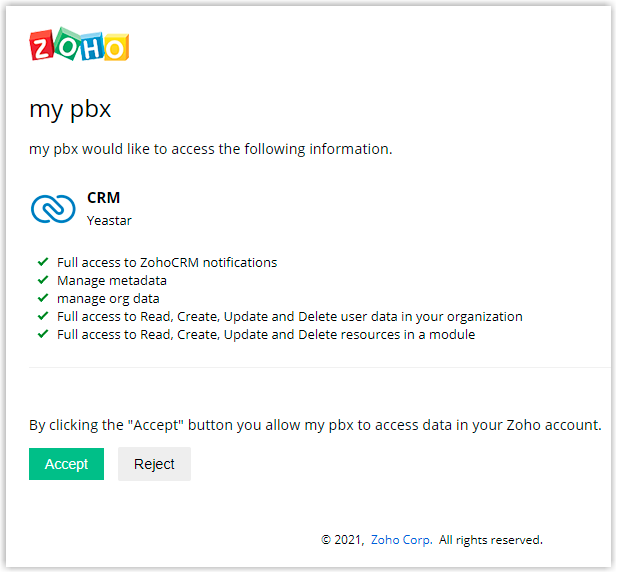Click checkmark beside module resources permission

tap(43, 334)
